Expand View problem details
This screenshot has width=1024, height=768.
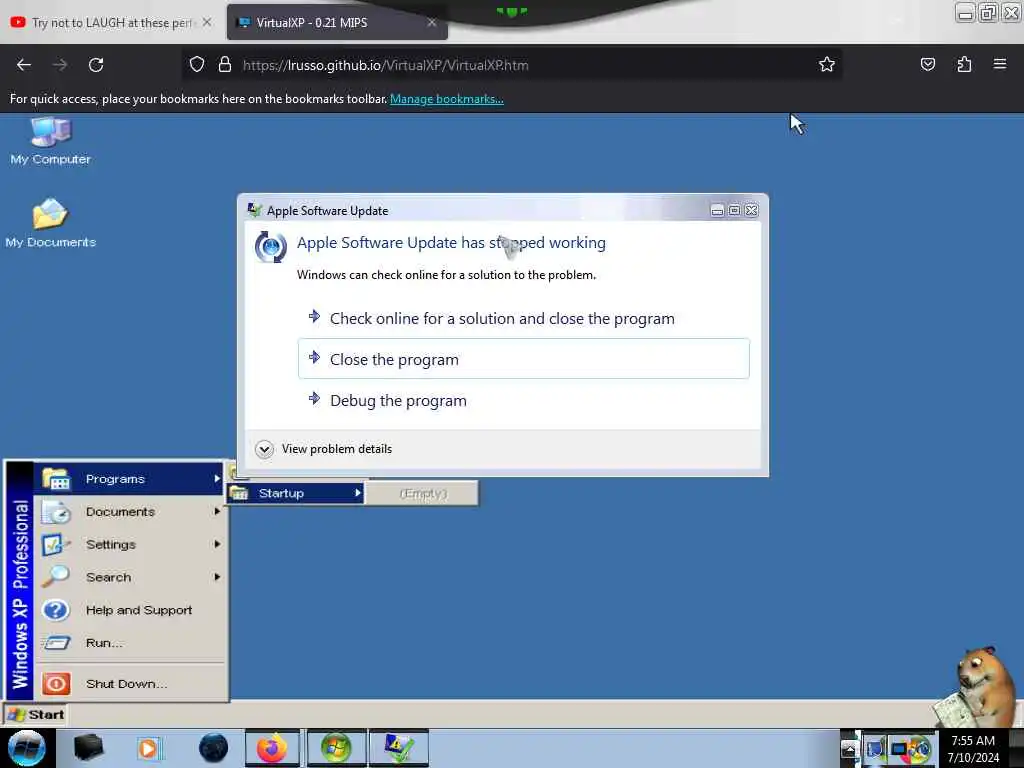pos(264,449)
